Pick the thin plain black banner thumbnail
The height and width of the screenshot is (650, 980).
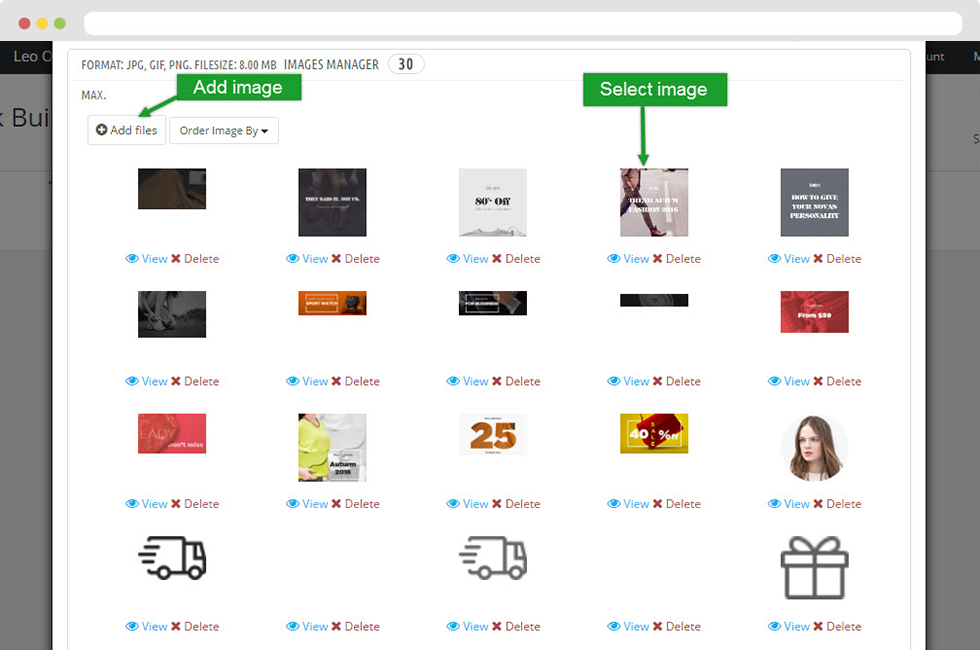point(654,300)
